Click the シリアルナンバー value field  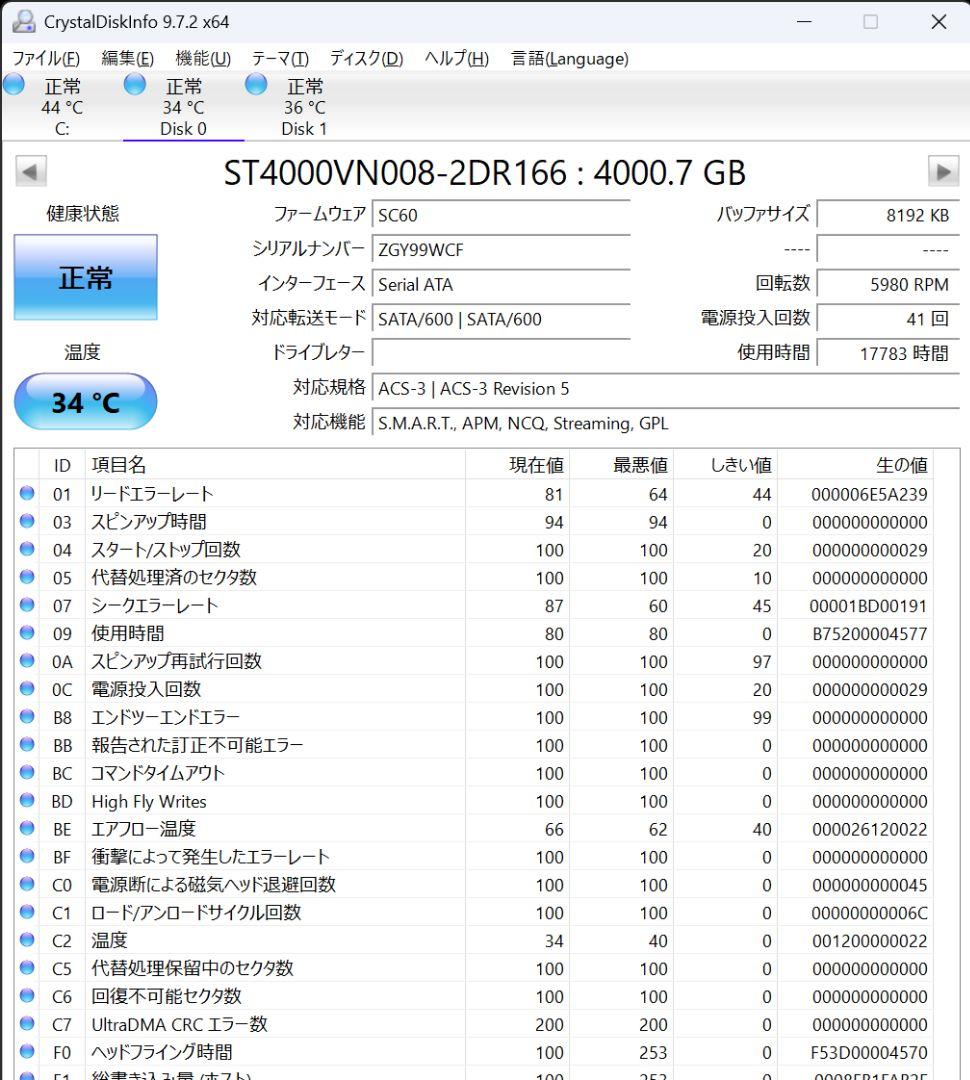click(500, 249)
